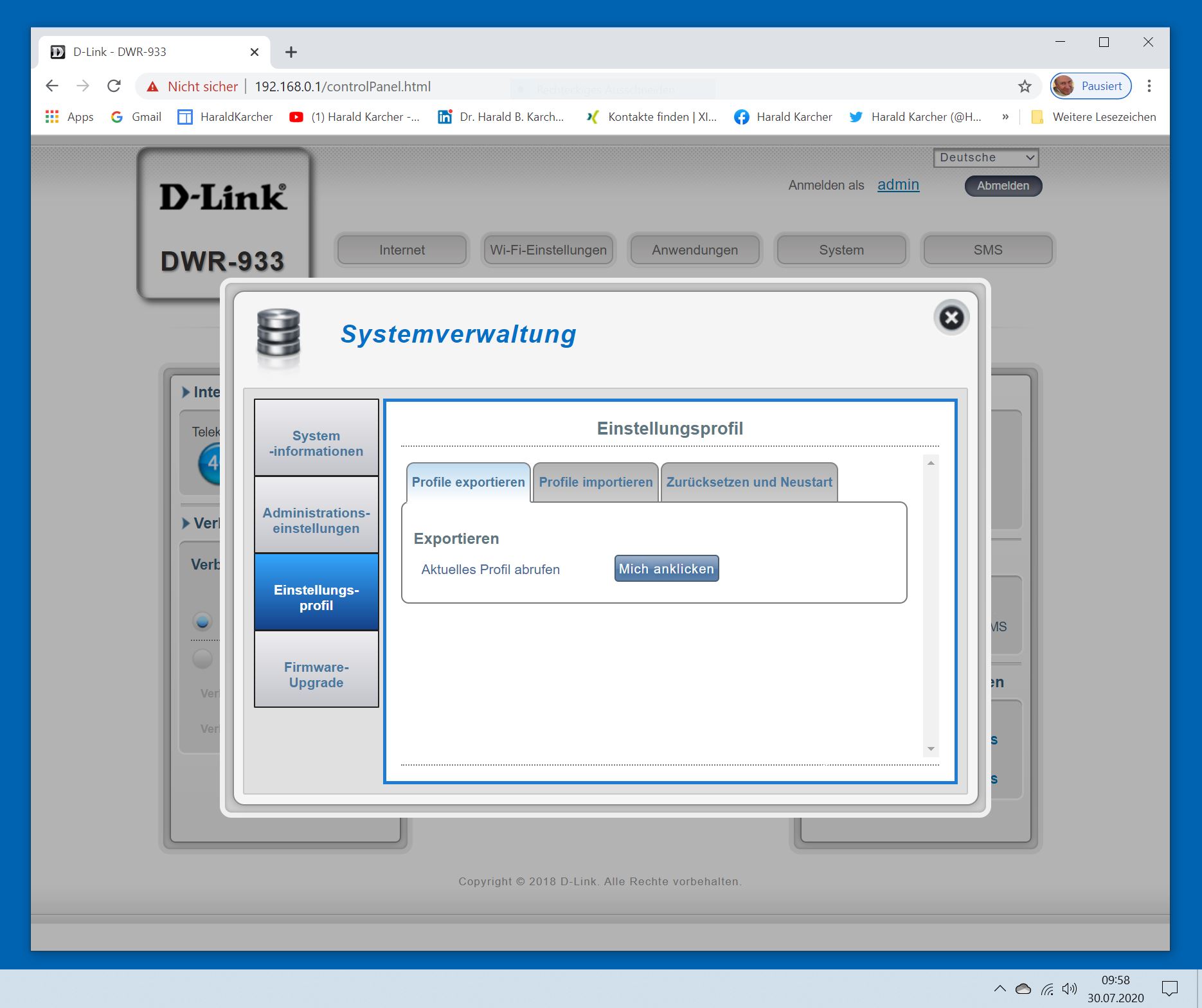Select the upper blue radio button behind dialog

(202, 622)
